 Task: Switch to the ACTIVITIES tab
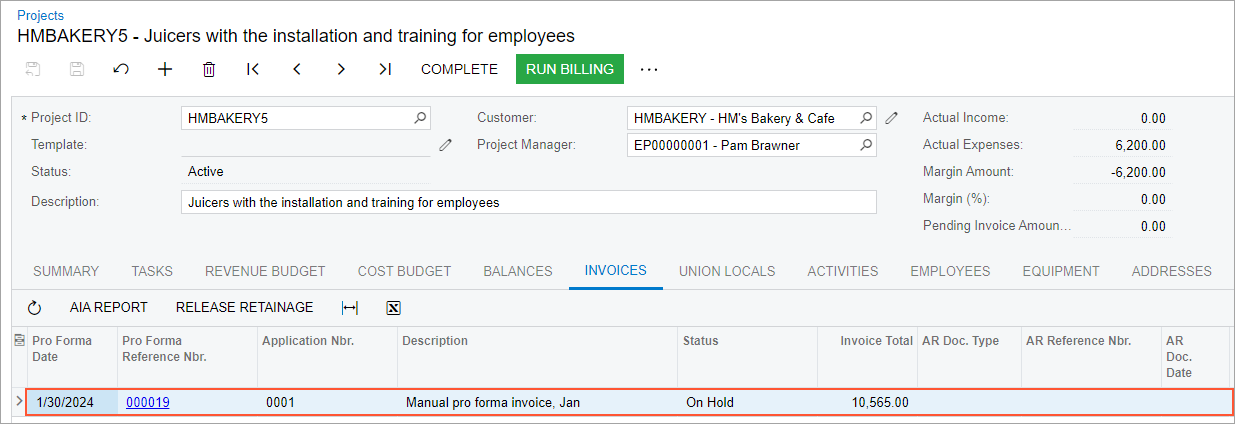click(x=843, y=271)
